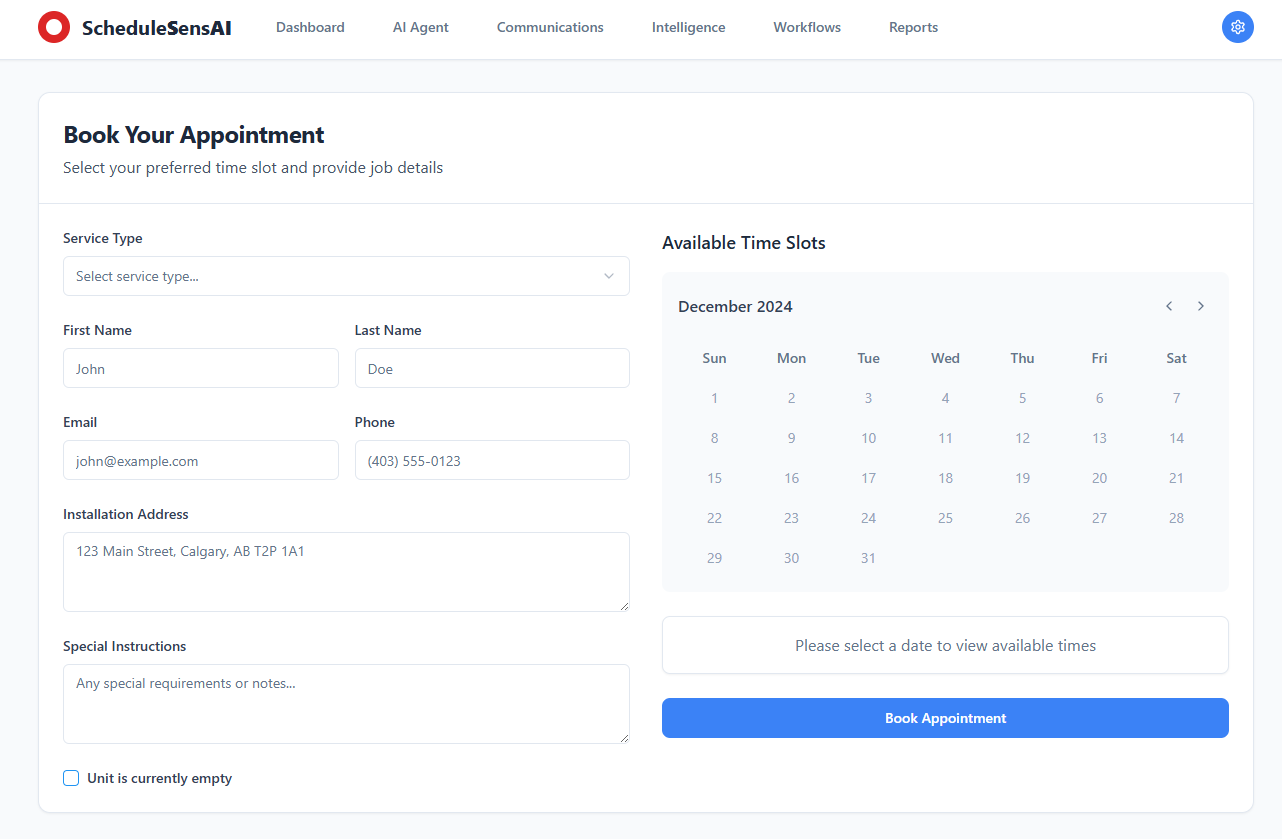
Task: Click the ScheduleSensAI logo
Action: click(134, 27)
